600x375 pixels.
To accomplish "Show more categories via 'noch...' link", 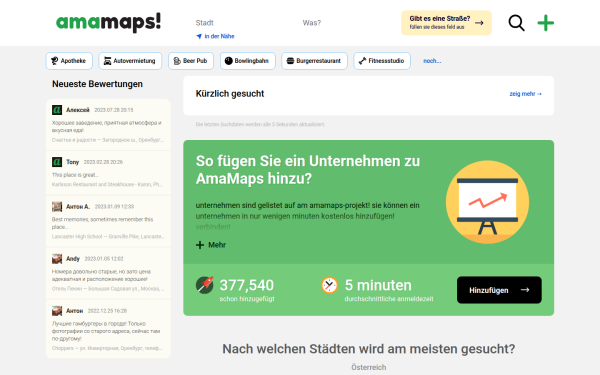I will [432, 61].
